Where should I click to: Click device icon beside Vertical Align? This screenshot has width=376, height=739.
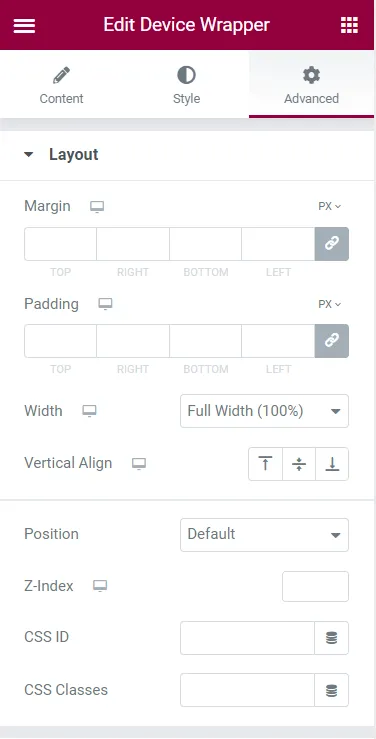pyautogui.click(x=139, y=464)
